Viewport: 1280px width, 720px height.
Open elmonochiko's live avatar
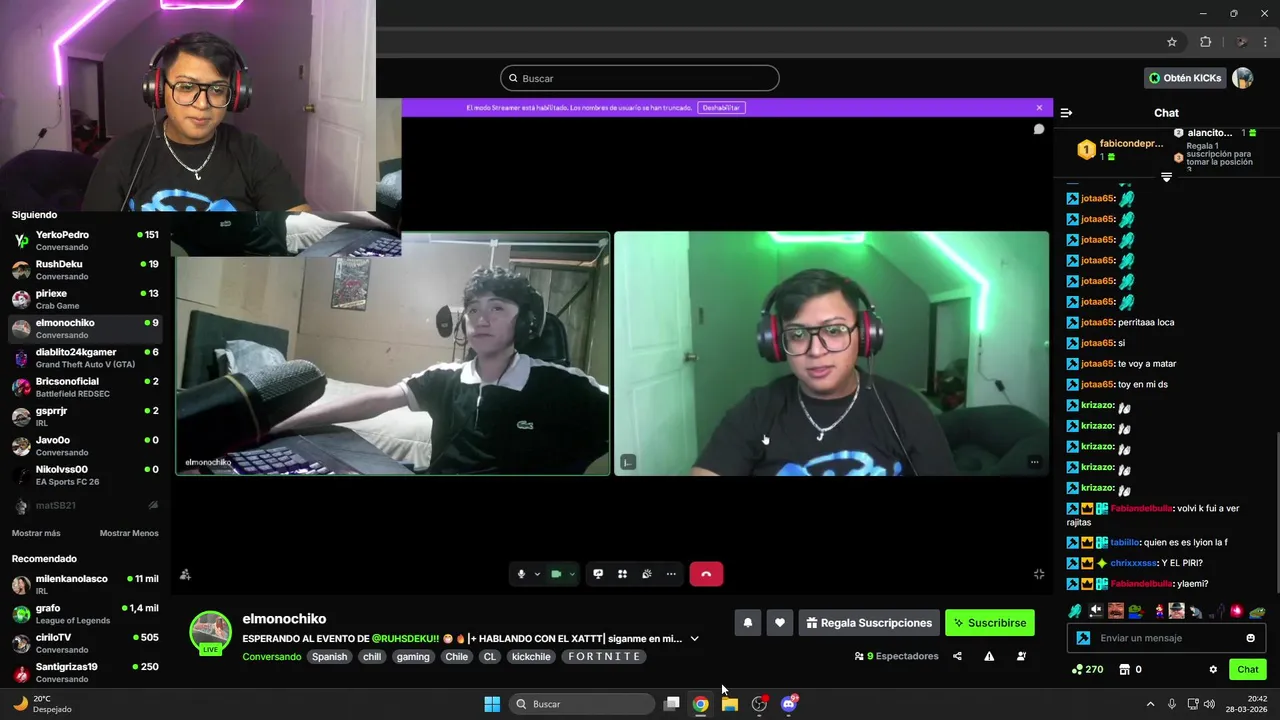pyautogui.click(x=211, y=633)
